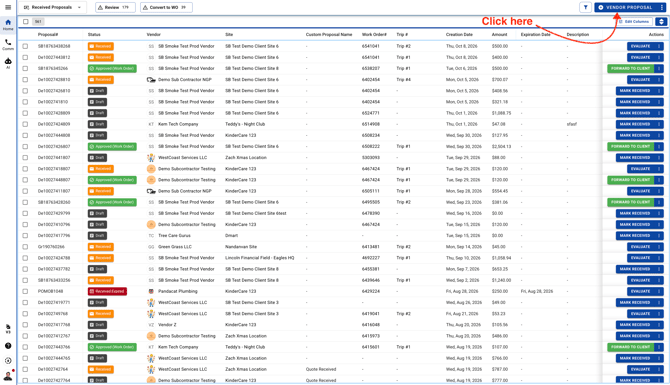Screen dimensions: 670x385
Task: Click the TC avatar for Tree Care Gurus
Action: [x=151, y=235]
